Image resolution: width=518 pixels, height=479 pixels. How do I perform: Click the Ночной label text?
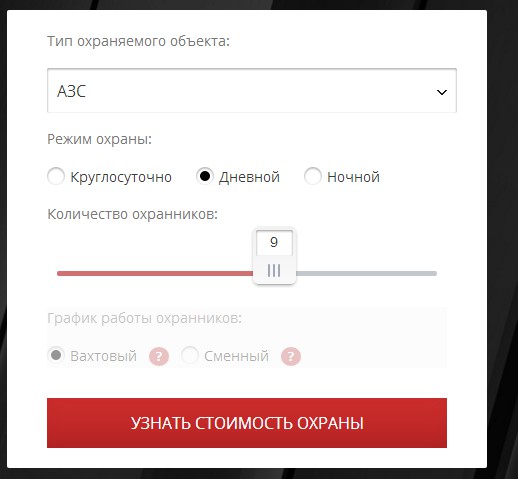pyautogui.click(x=353, y=177)
